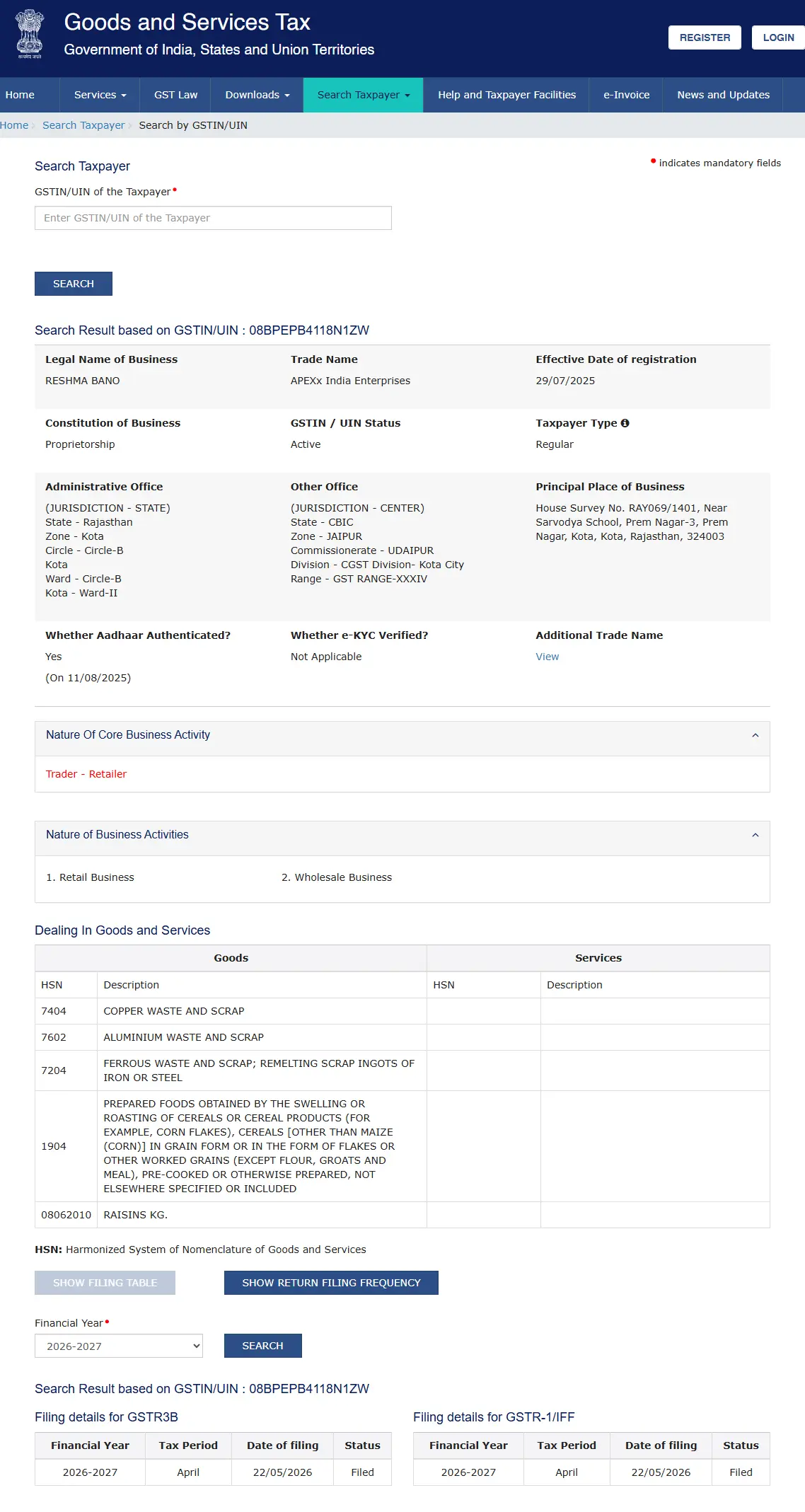Open the Financial Year dropdown

coord(119,1346)
